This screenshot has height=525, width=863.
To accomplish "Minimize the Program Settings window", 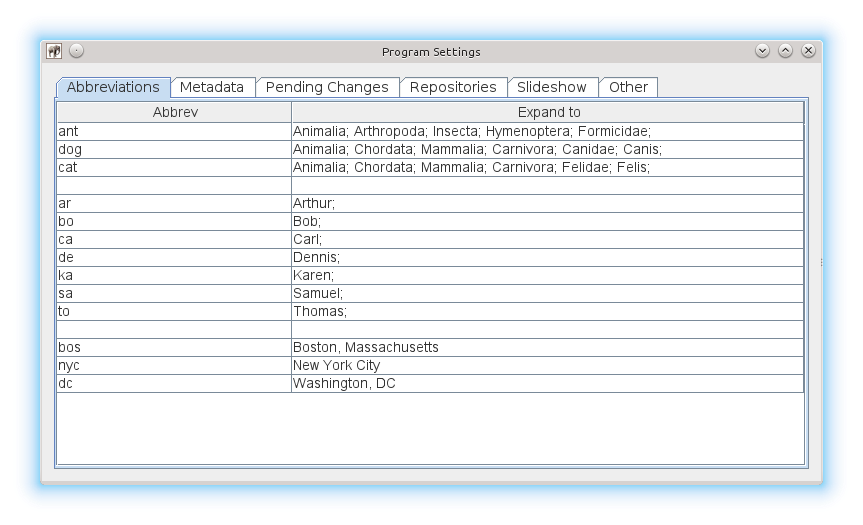I will coord(762,51).
